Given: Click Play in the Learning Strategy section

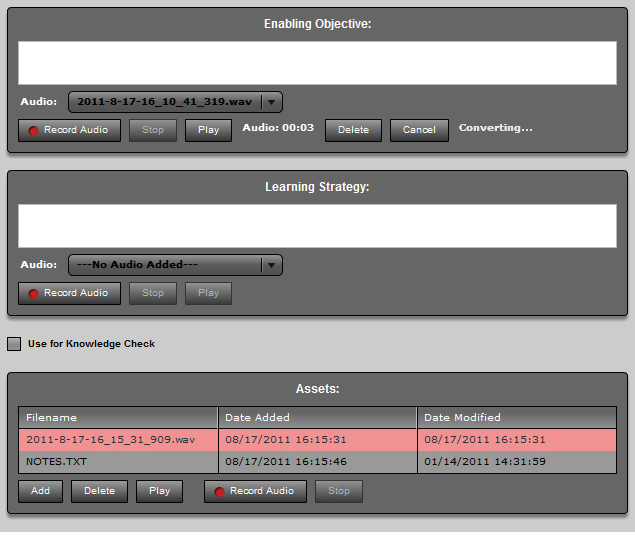Looking at the screenshot, I should coord(208,293).
